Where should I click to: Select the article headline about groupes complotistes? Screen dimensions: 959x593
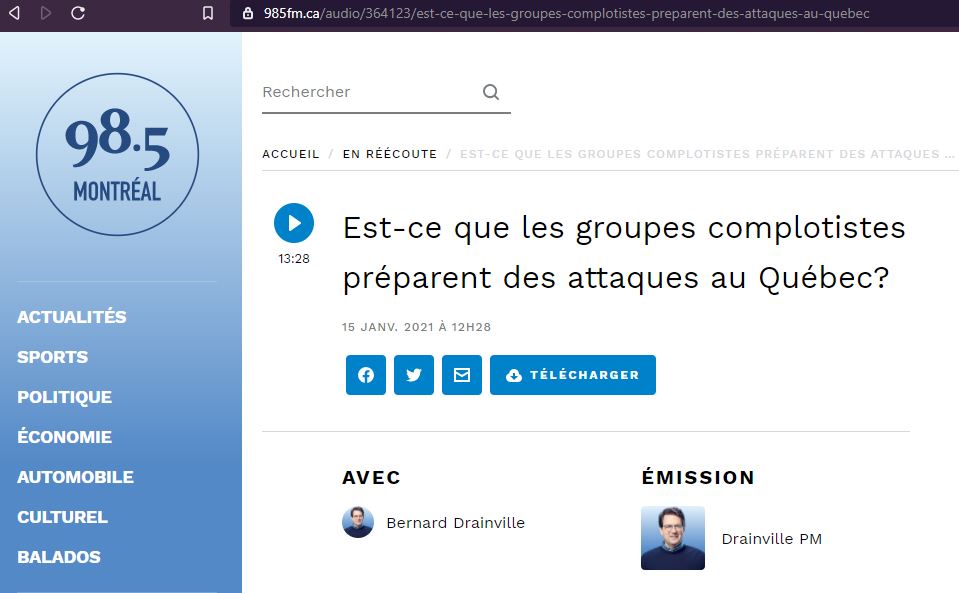pos(624,252)
